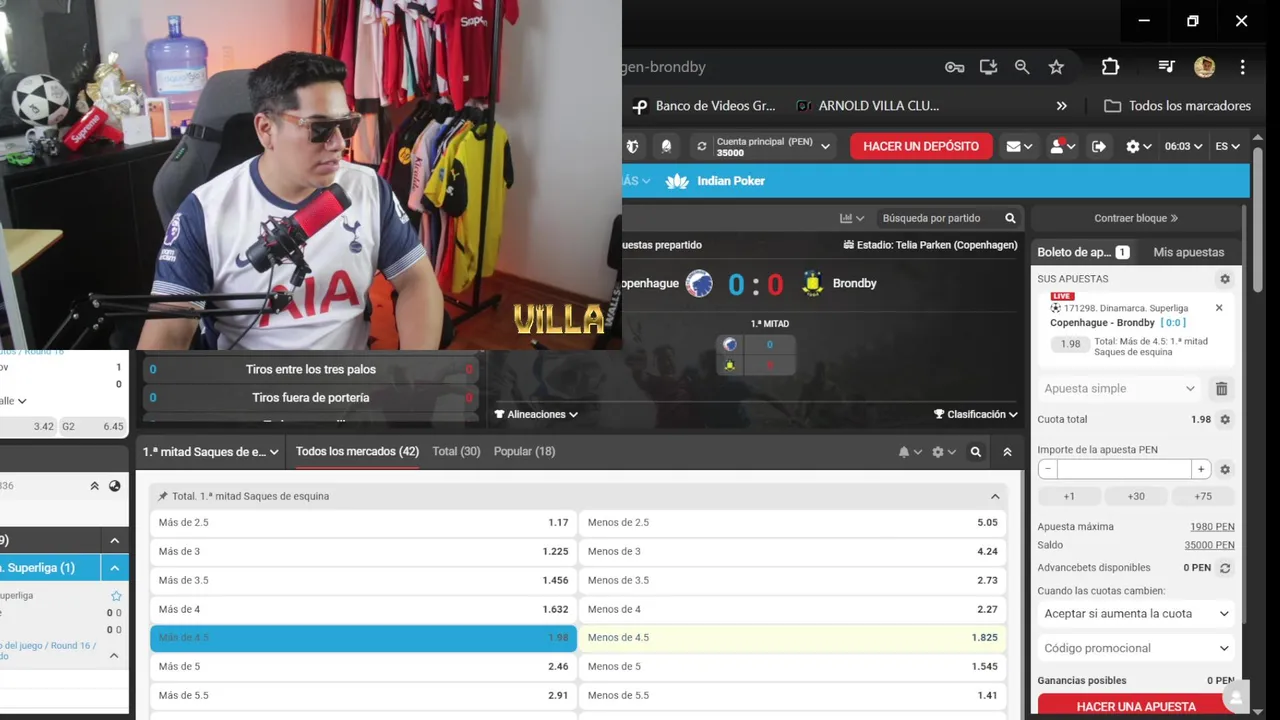Increase the stake with the plus stepper
The width and height of the screenshot is (1280, 720).
click(1201, 469)
